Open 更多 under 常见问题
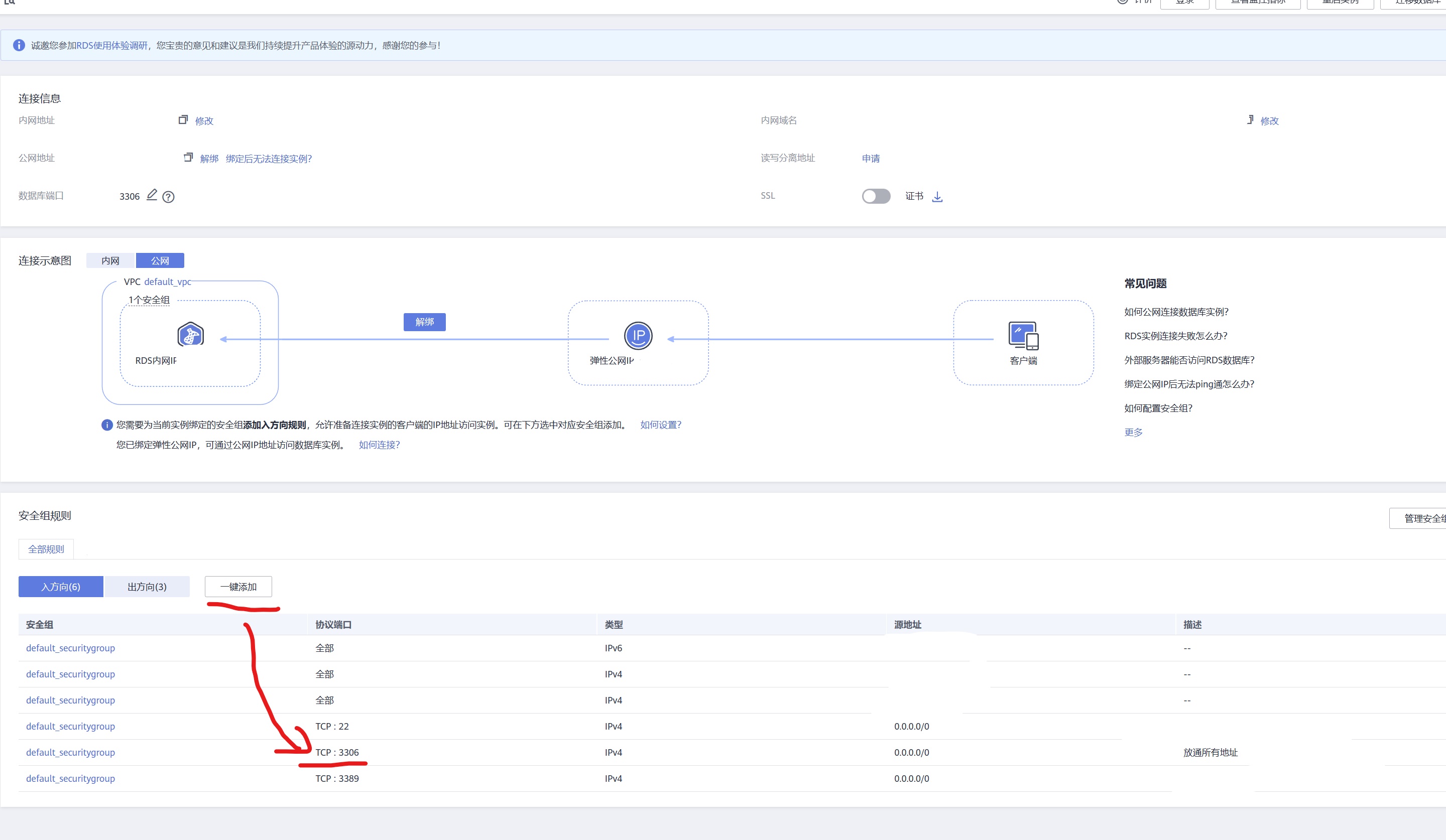The width and height of the screenshot is (1446, 840). point(1133,432)
